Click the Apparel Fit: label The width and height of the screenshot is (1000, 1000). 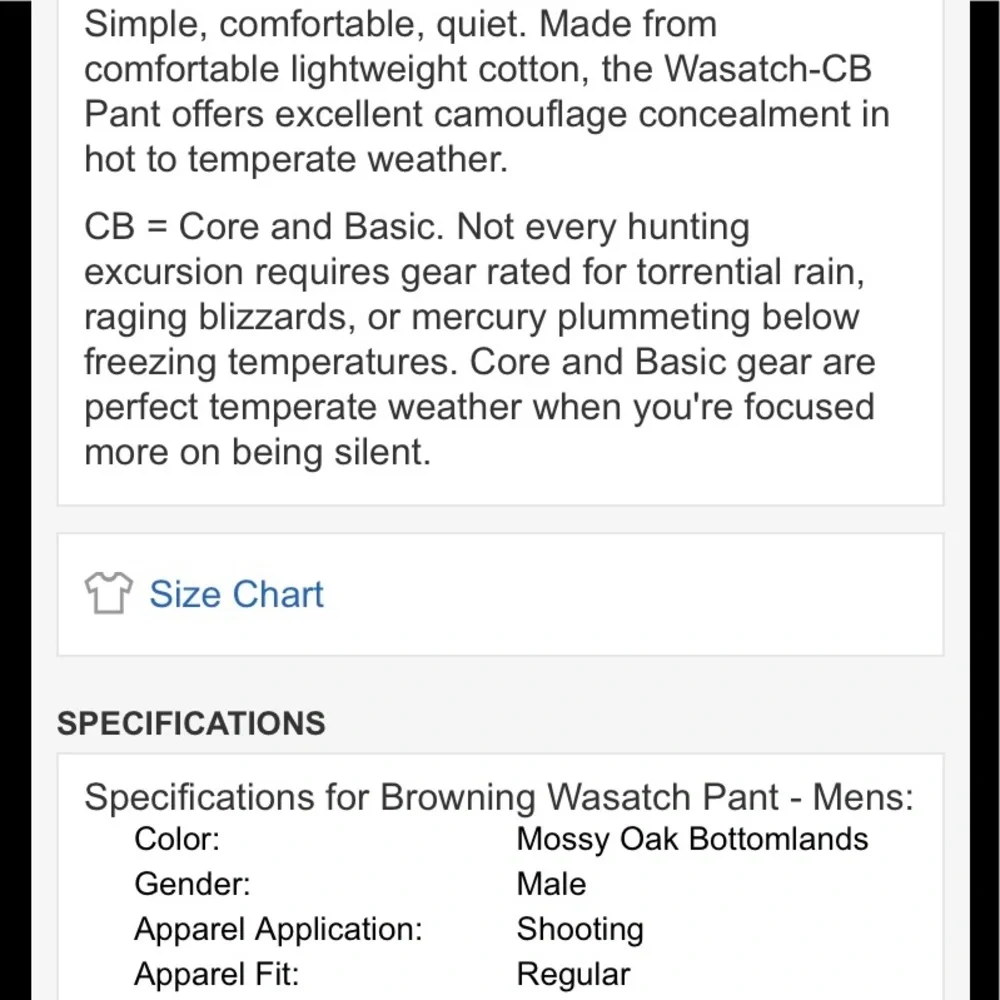coord(216,974)
